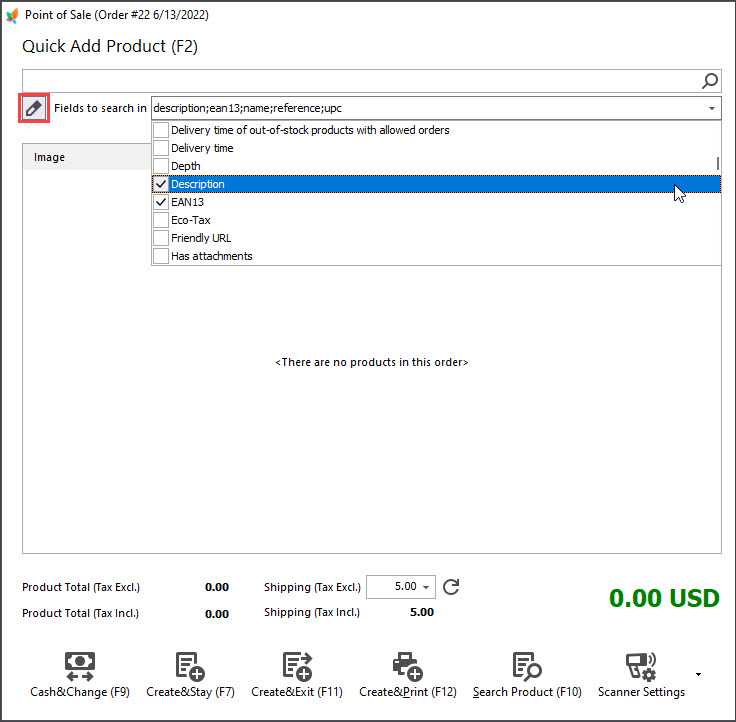Collapse the Fields to search in dropdown

pyautogui.click(x=712, y=108)
